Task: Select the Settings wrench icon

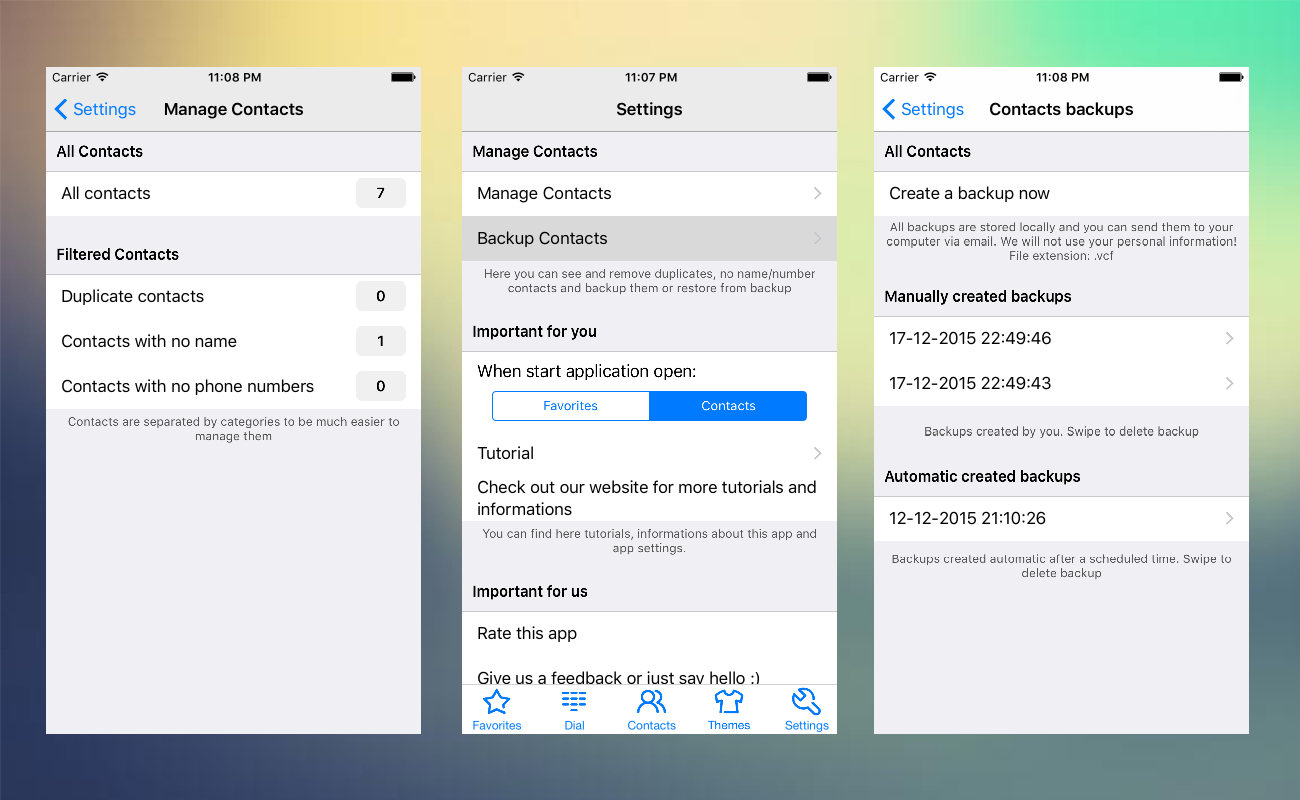Action: click(806, 709)
